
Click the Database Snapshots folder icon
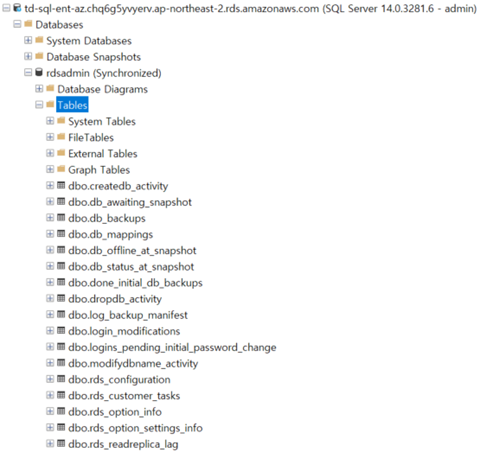tap(39, 56)
